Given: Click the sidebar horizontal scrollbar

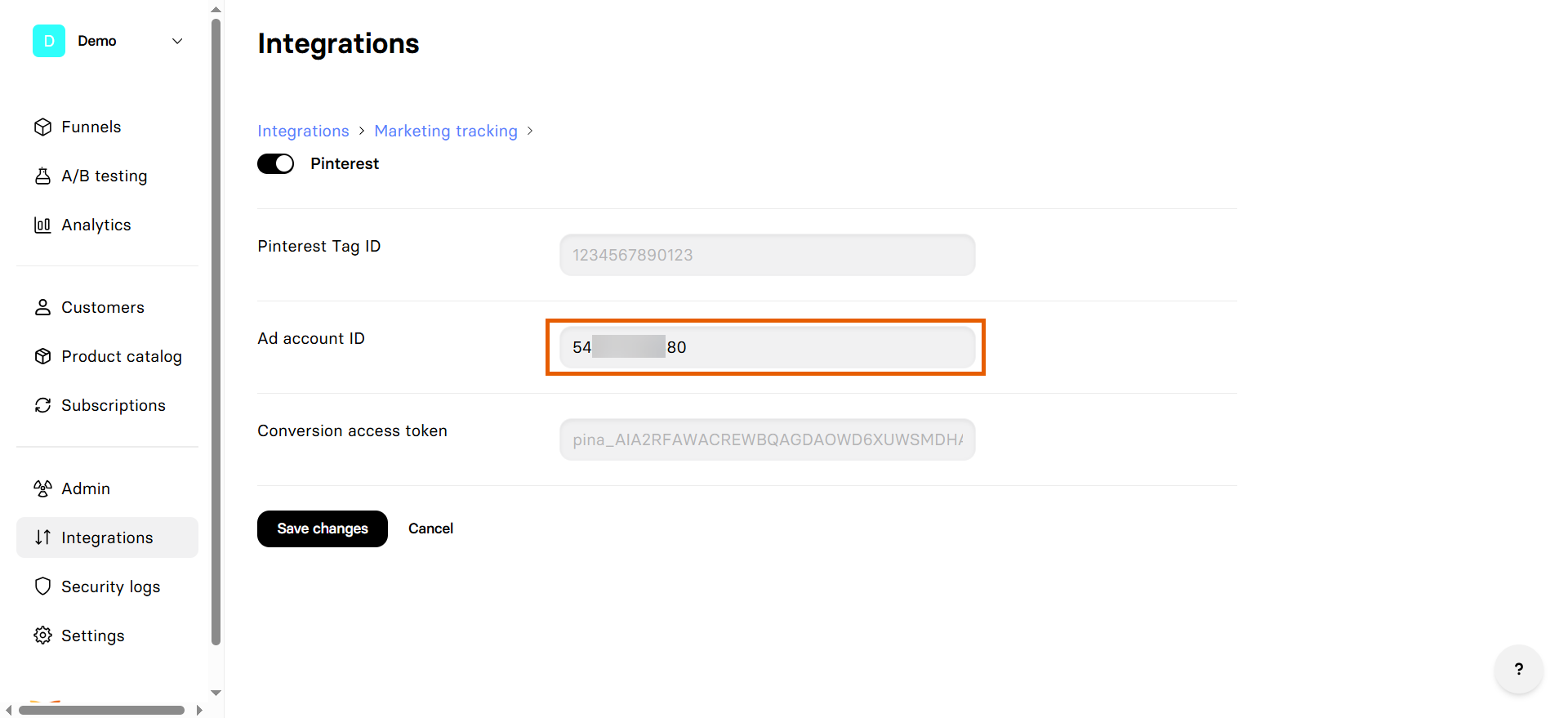Looking at the screenshot, I should [x=101, y=710].
